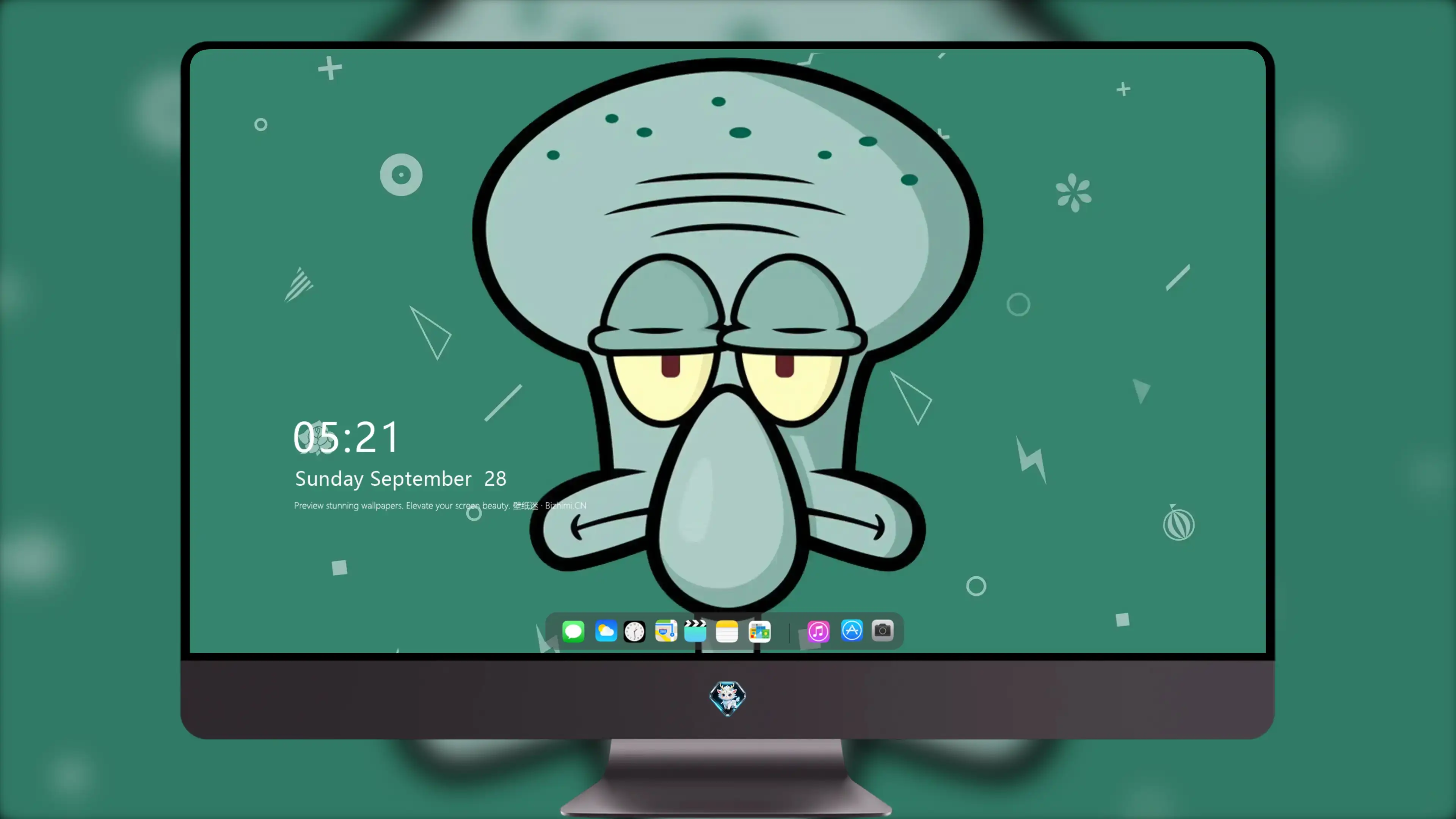1456x819 pixels.
Task: Click the 05:21 clock display
Action: tap(346, 437)
